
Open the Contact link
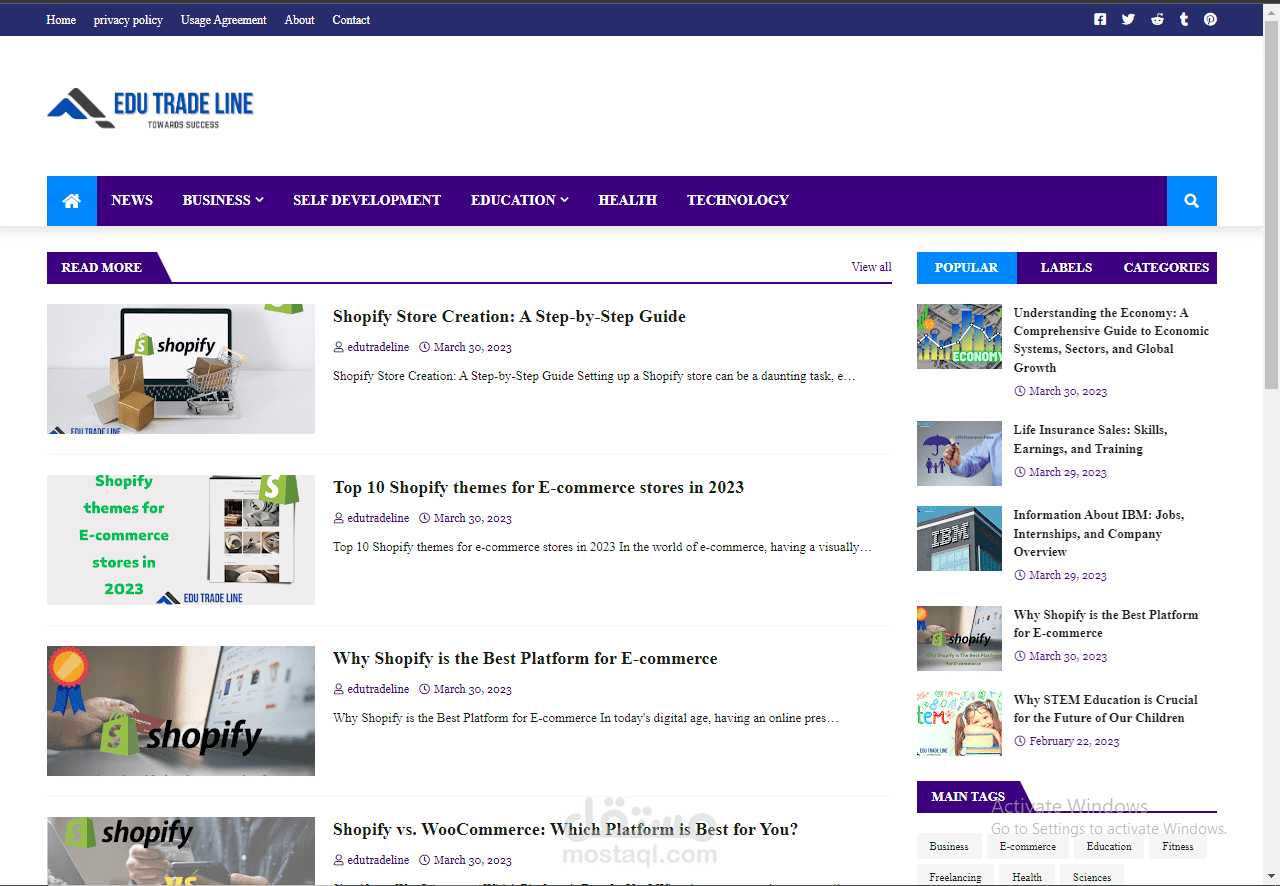351,20
